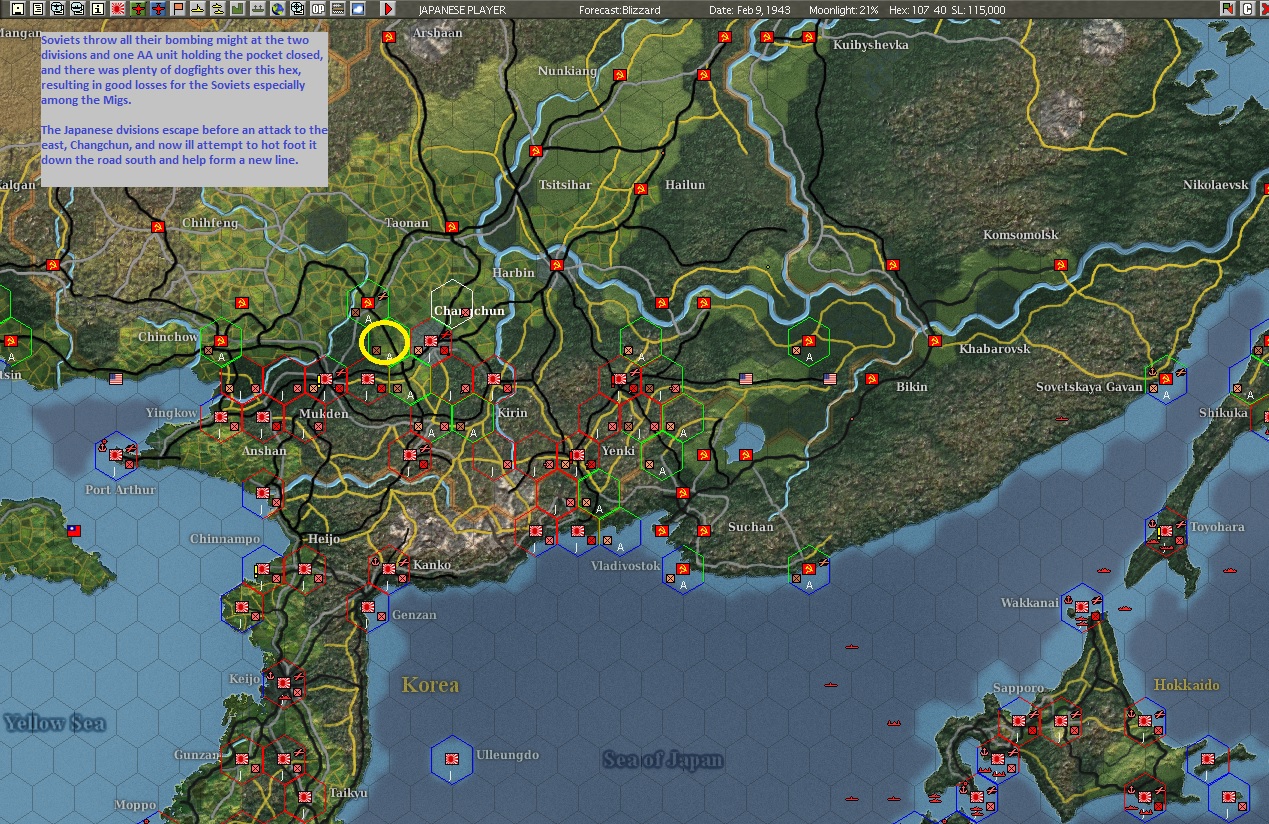The height and width of the screenshot is (824, 1269).
Task: Select the Soviet flag at Komsomolsk
Action: [1059, 266]
